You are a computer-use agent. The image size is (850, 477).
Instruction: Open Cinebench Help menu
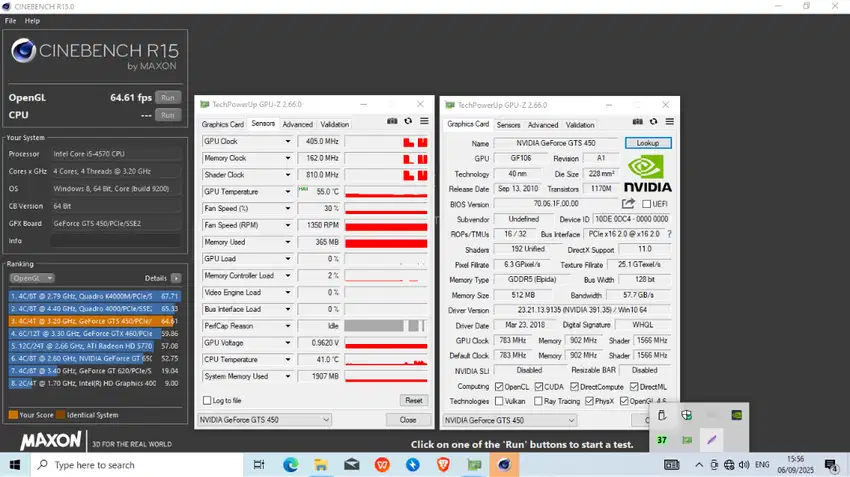32,21
